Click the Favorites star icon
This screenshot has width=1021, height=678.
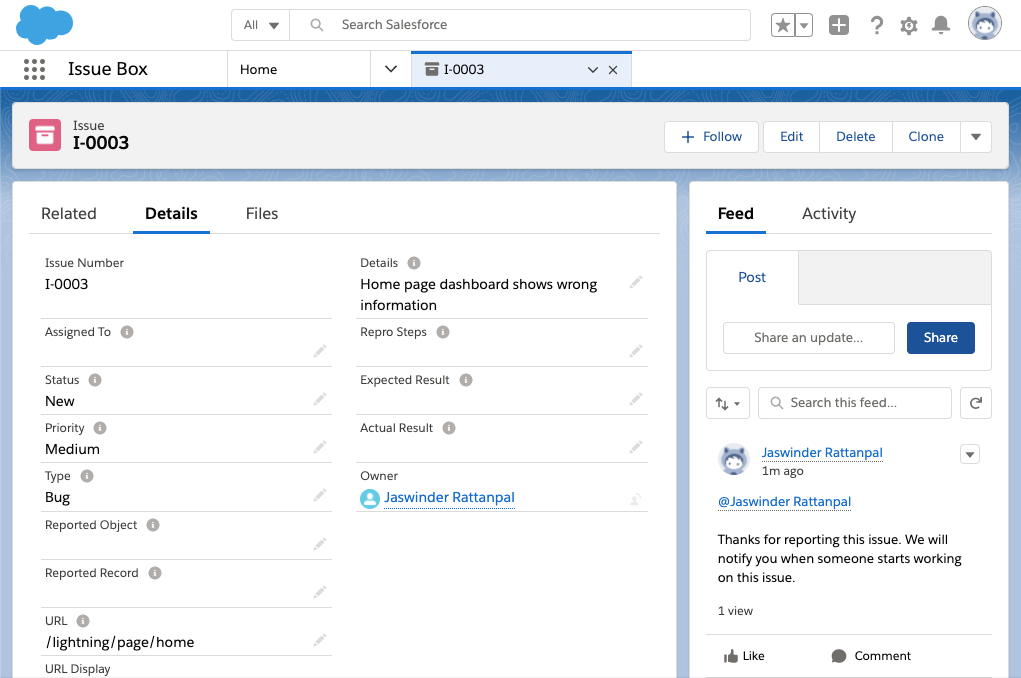(782, 25)
